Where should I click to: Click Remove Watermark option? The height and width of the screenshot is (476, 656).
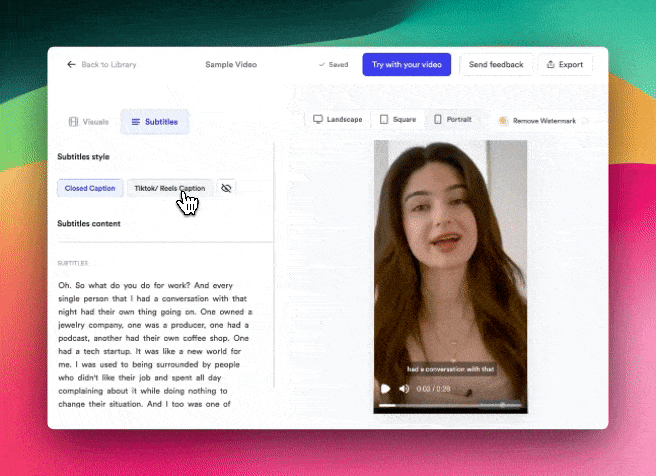pos(538,121)
